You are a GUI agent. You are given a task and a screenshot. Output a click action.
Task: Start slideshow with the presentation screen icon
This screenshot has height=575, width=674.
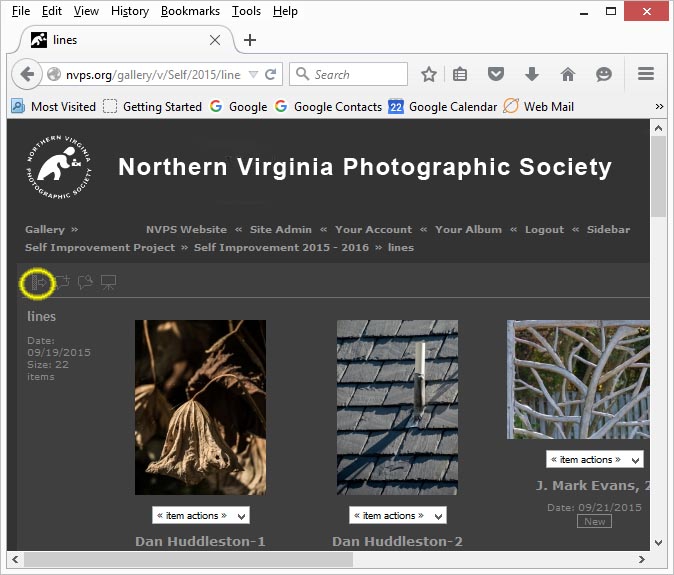(x=108, y=283)
